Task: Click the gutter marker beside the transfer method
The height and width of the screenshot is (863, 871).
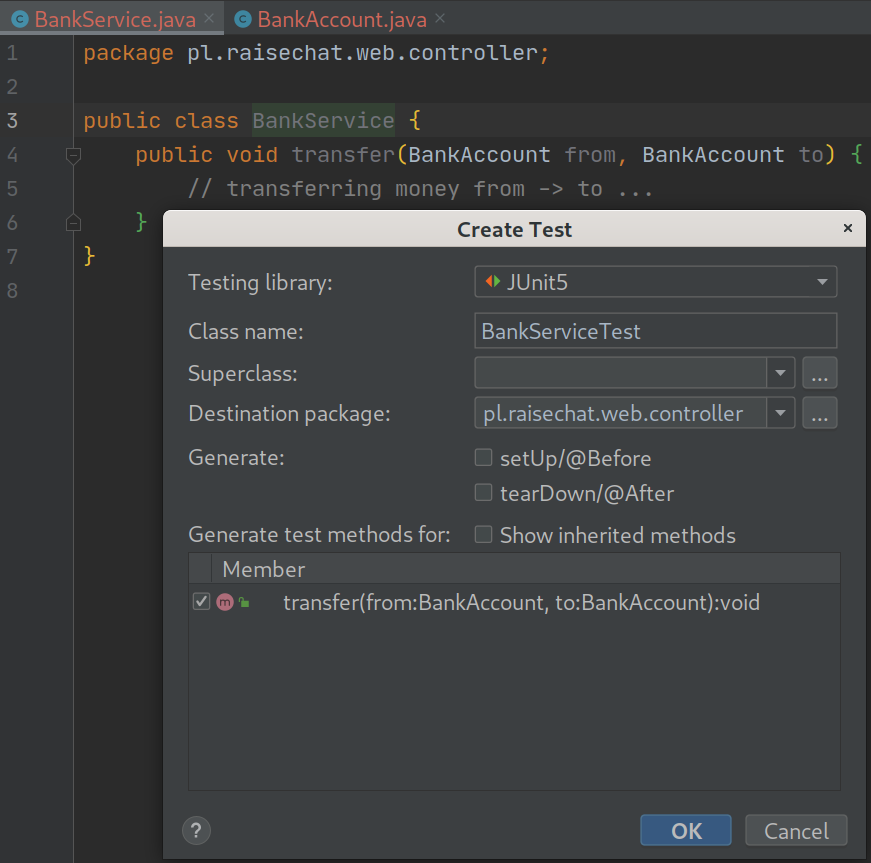Action: [72, 154]
